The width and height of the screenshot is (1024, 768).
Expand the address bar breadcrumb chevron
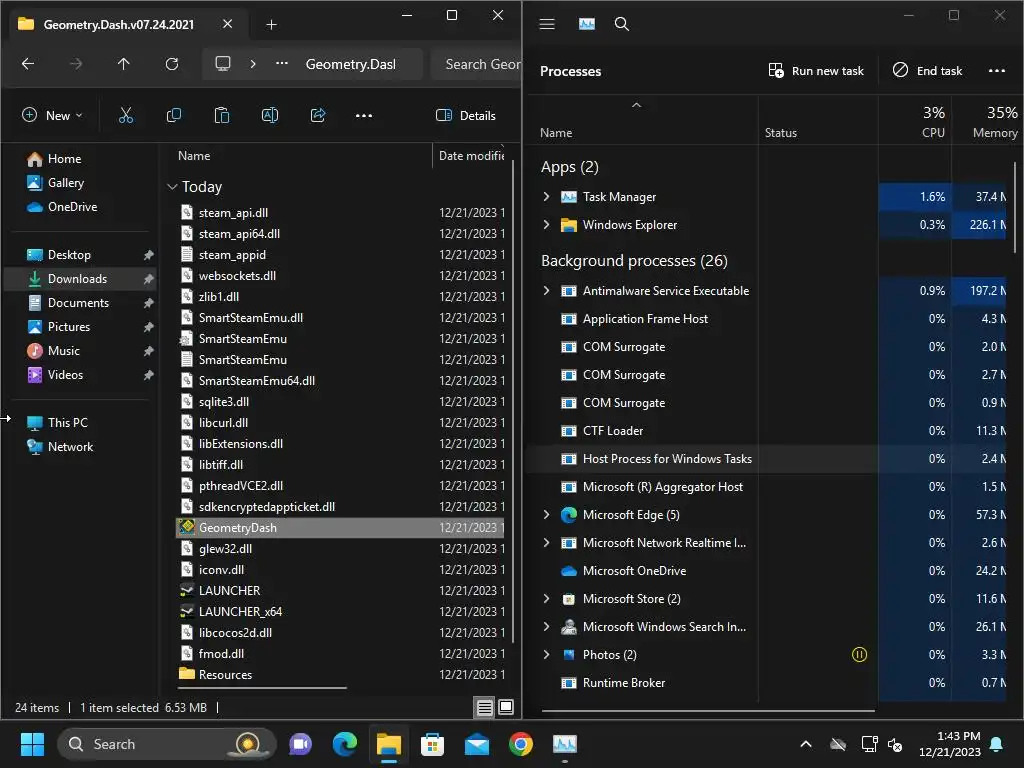253,64
